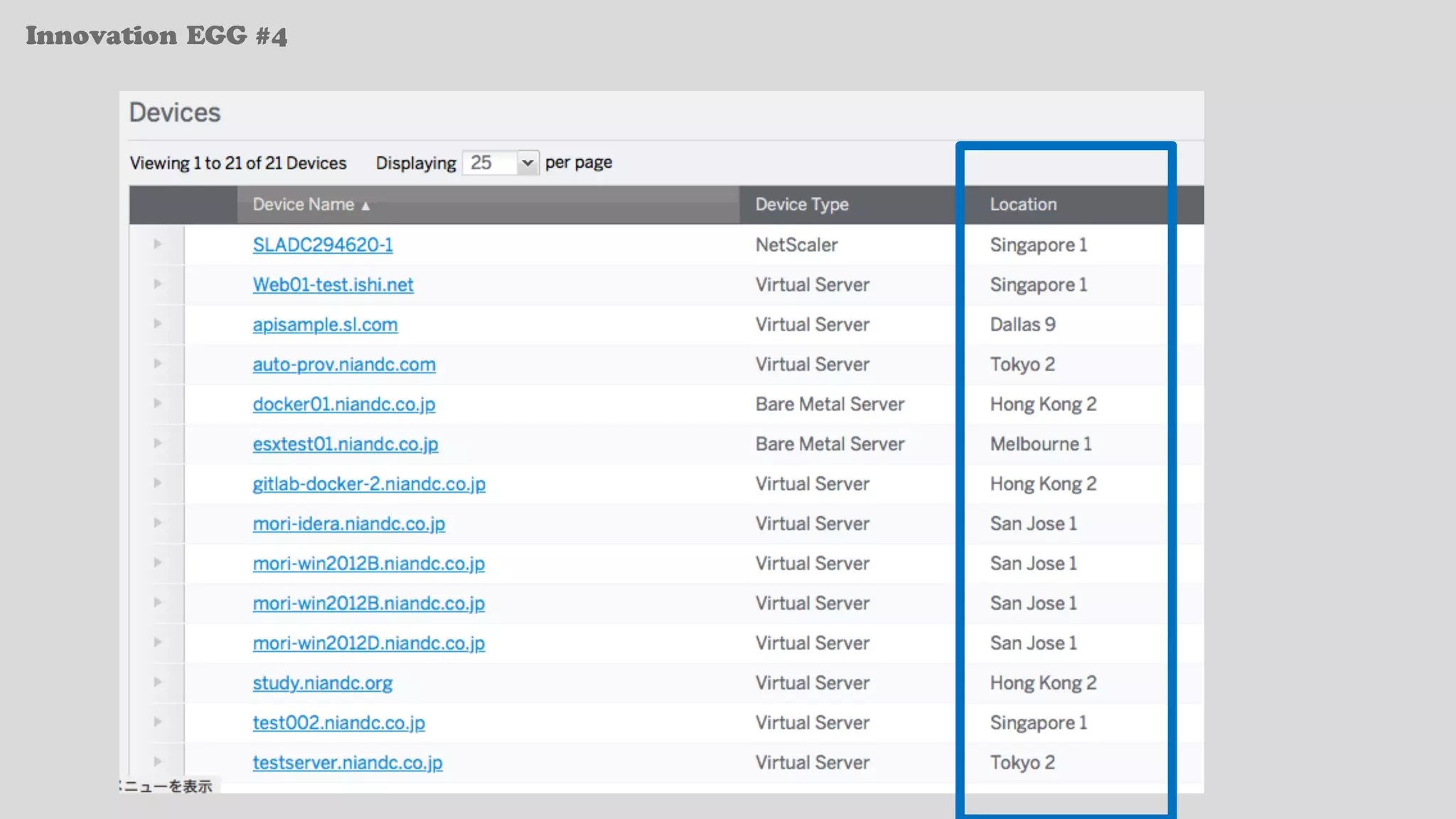
Task: Expand the docker01.niandc.co.jp row arrow
Action: click(x=157, y=404)
